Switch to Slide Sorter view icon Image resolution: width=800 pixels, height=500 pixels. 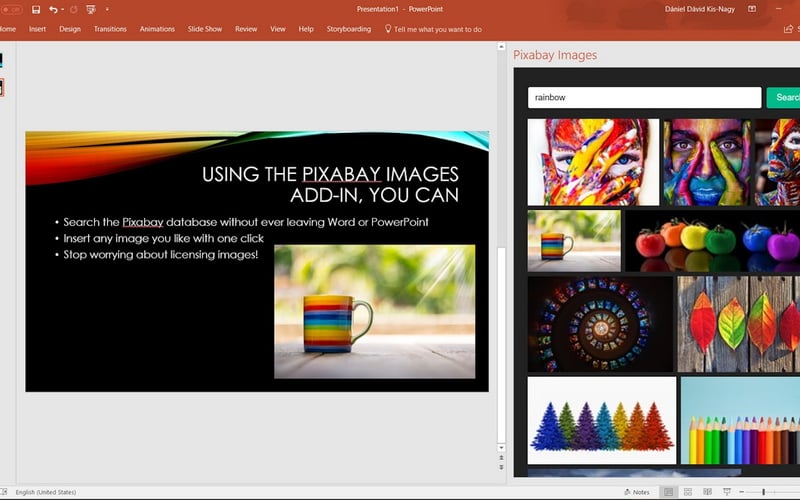tap(688, 492)
